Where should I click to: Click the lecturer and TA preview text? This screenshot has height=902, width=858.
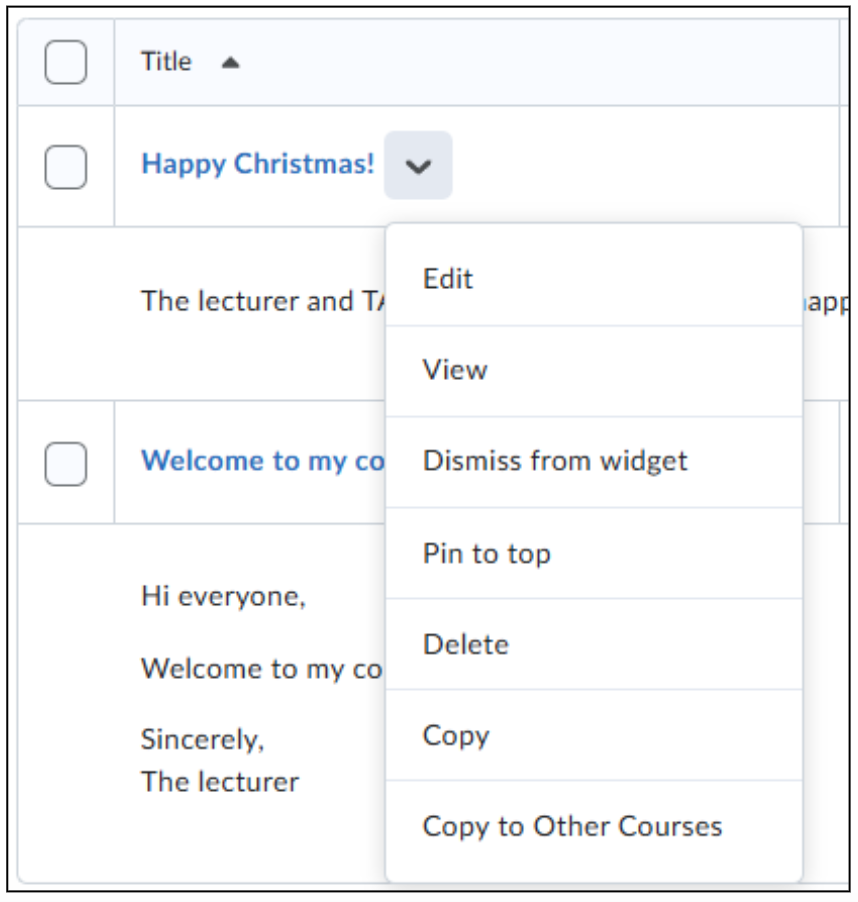coord(263,301)
